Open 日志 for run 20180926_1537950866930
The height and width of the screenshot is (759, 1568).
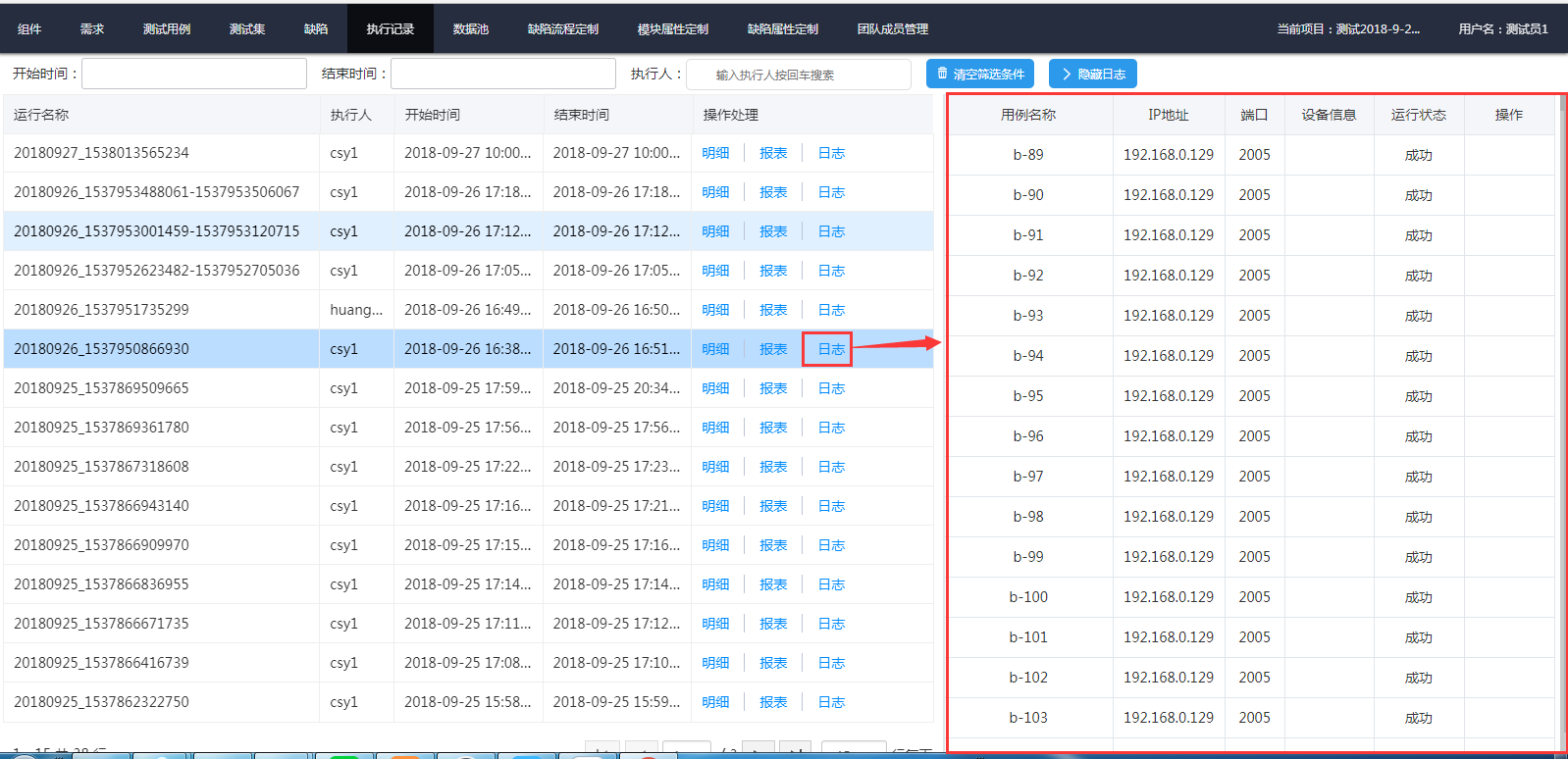(x=831, y=349)
